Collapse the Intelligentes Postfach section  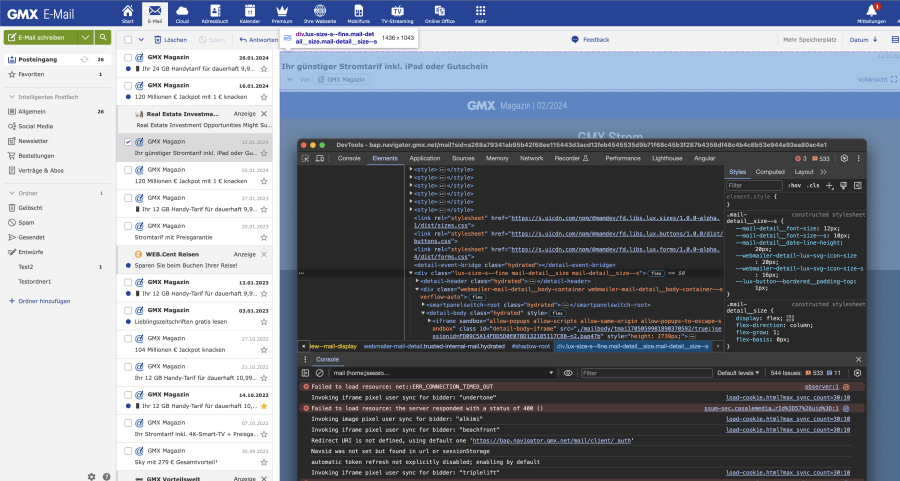[10, 96]
